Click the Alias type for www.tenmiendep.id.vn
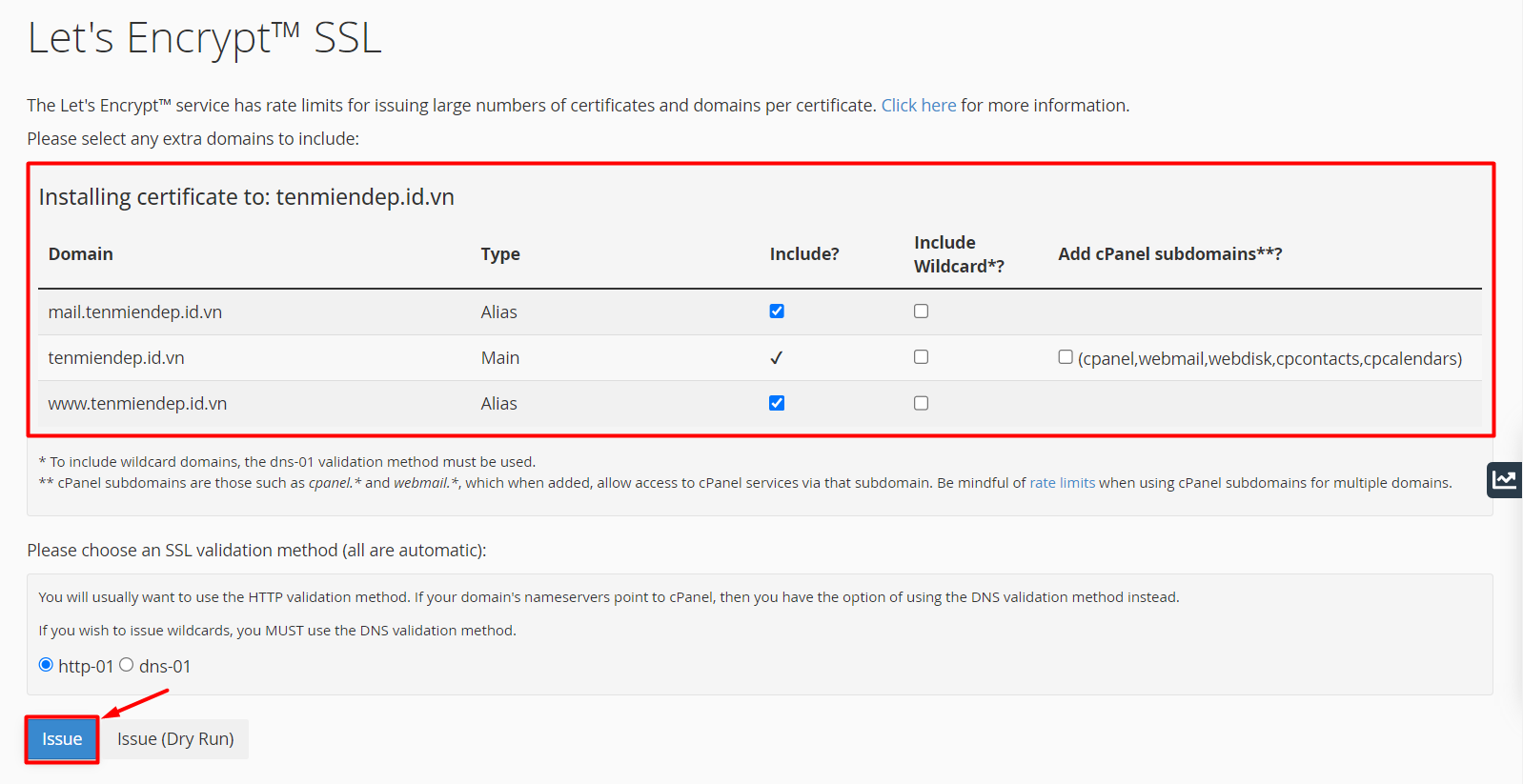Viewport: 1523px width, 784px height. pos(499,404)
